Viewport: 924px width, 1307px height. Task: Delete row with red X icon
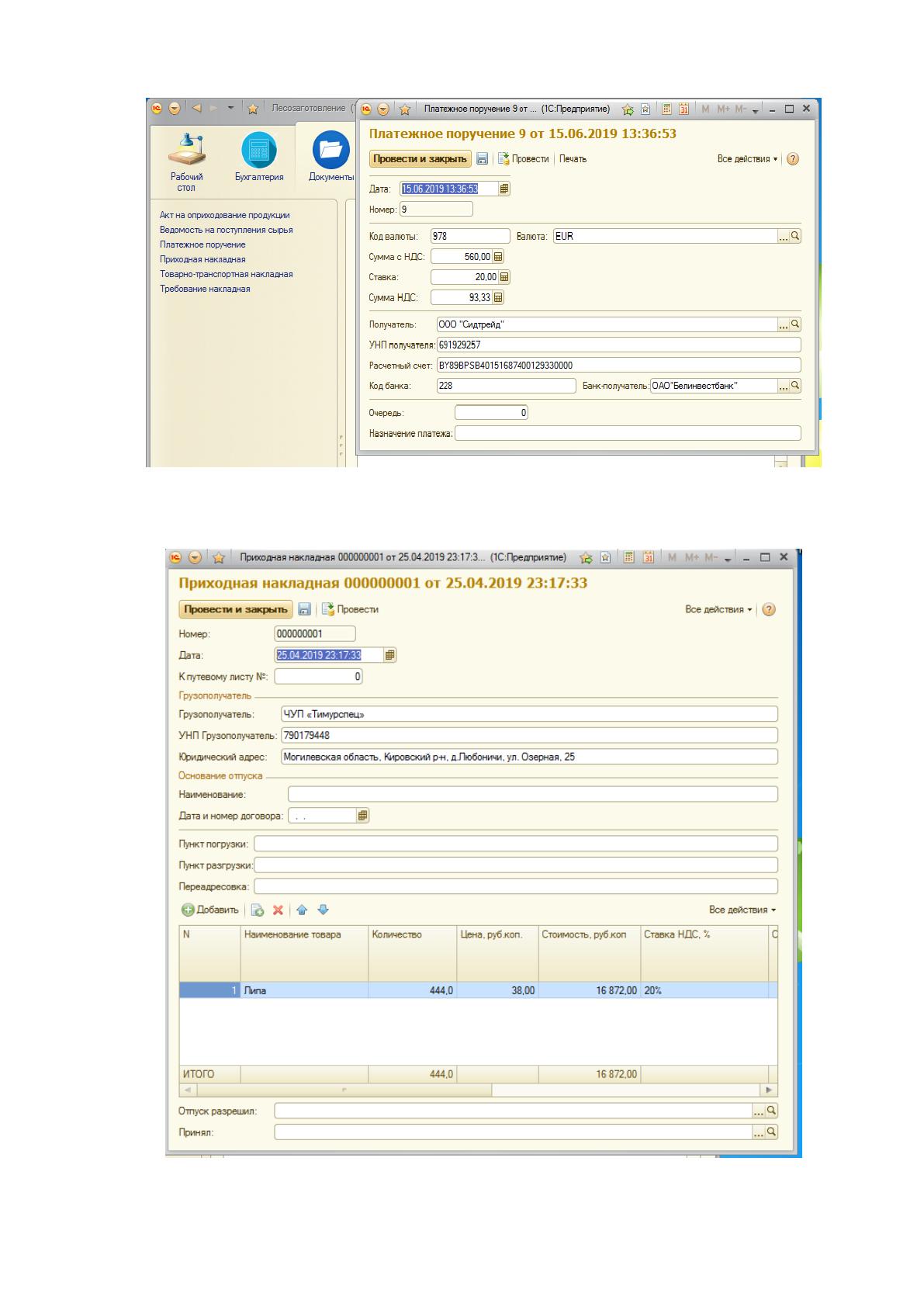pos(278,910)
